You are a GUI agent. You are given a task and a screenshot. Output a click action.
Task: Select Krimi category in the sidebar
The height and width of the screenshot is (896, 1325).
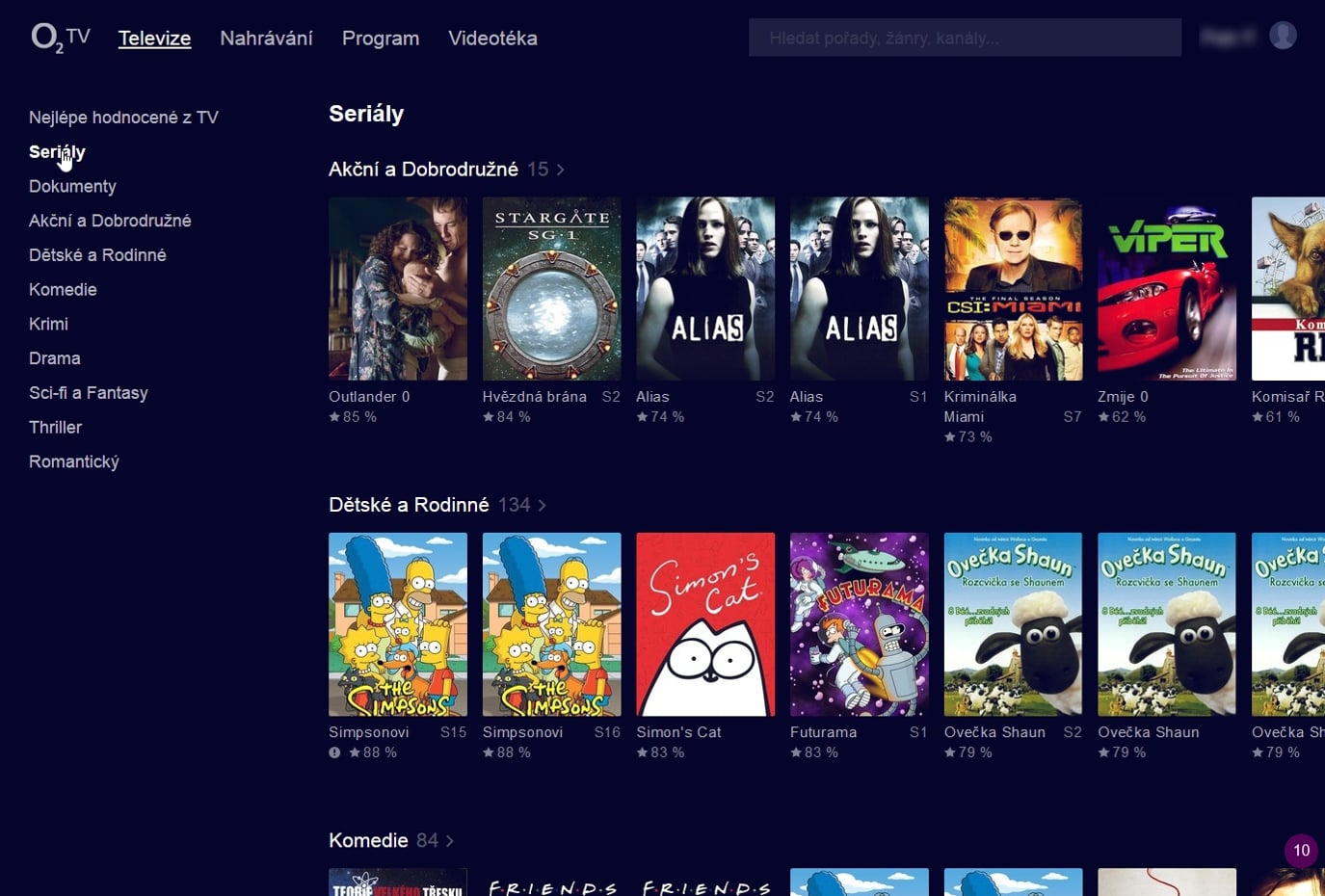coord(48,324)
